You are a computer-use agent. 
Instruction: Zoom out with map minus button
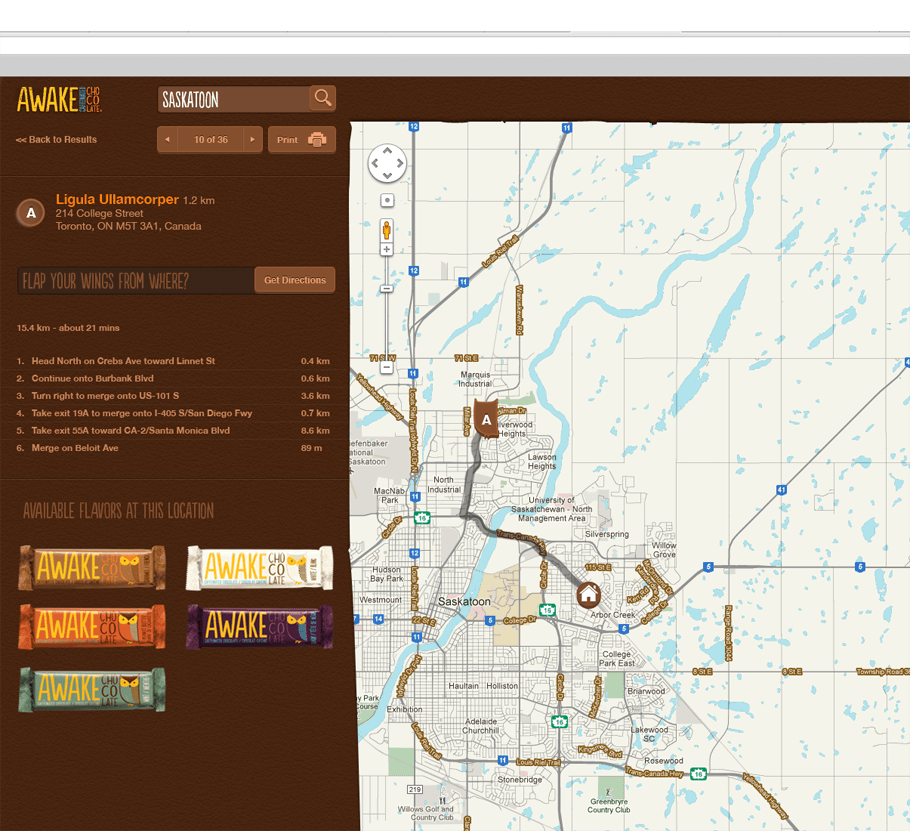pos(387,367)
